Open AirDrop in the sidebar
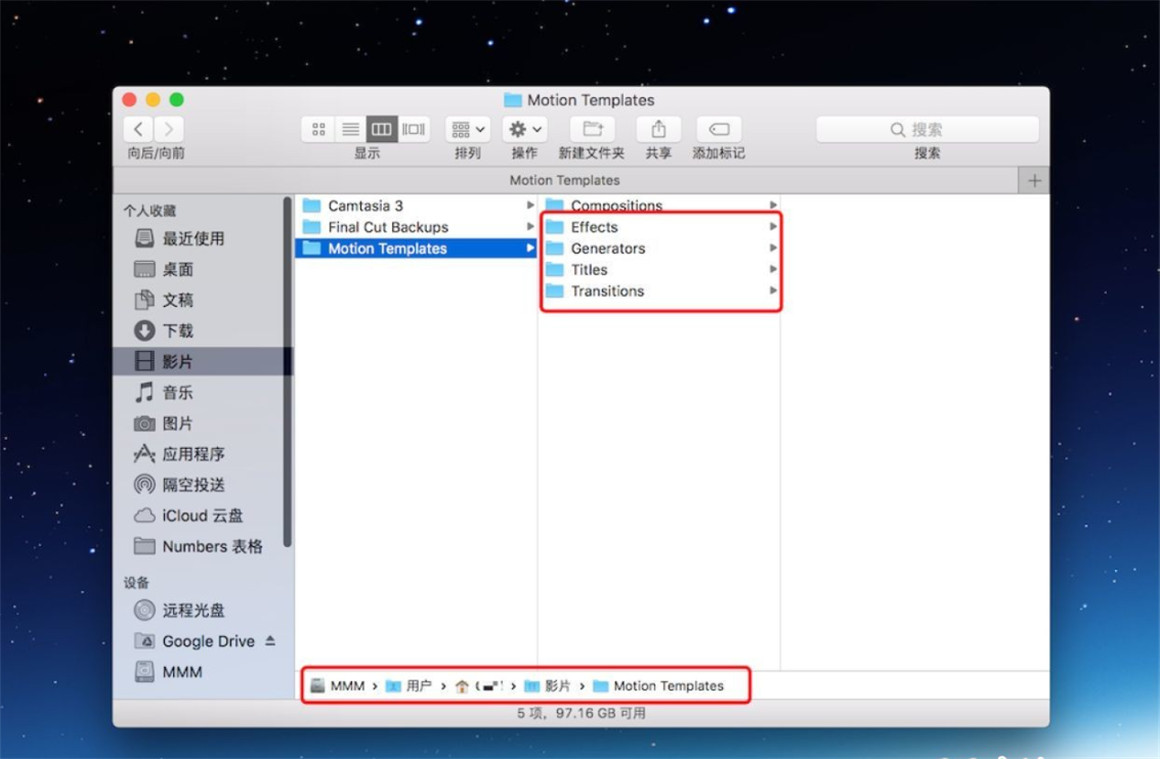Image resolution: width=1160 pixels, height=759 pixels. coord(193,485)
